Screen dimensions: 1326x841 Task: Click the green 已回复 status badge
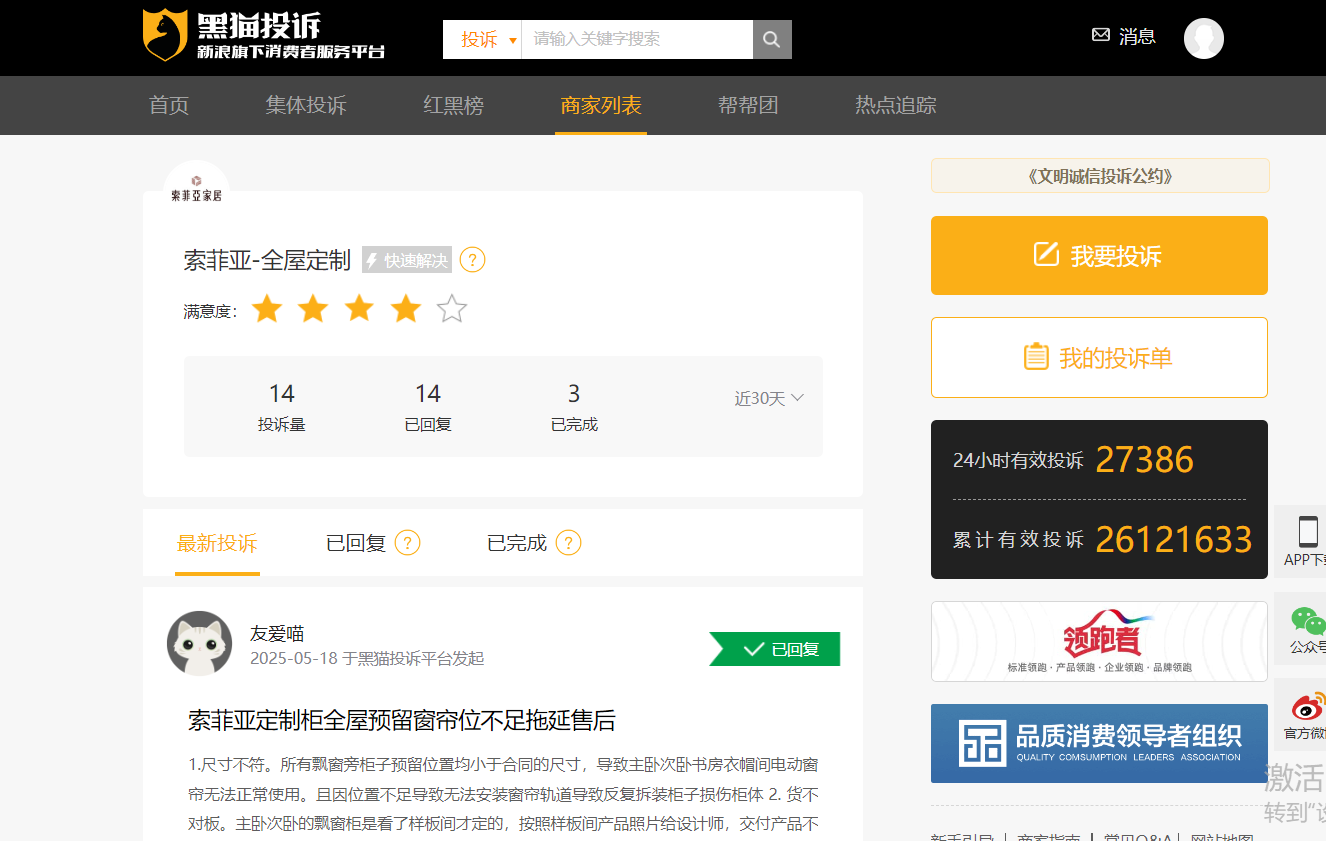coord(775,649)
